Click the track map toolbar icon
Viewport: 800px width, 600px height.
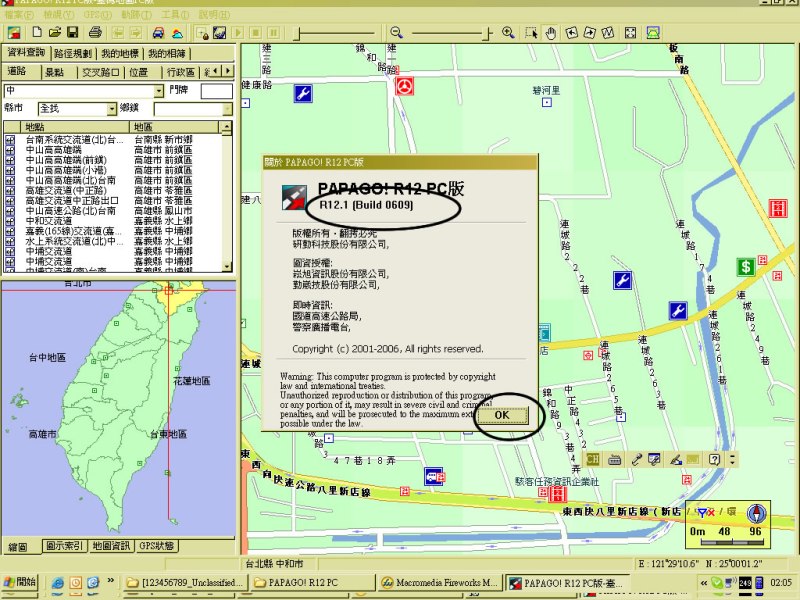click(x=220, y=33)
